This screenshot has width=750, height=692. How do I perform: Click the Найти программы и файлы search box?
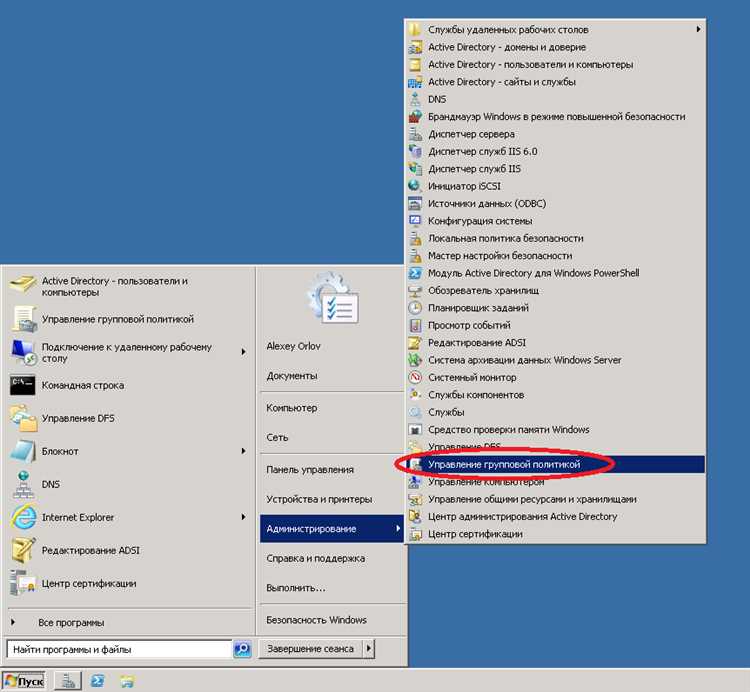[x=120, y=649]
